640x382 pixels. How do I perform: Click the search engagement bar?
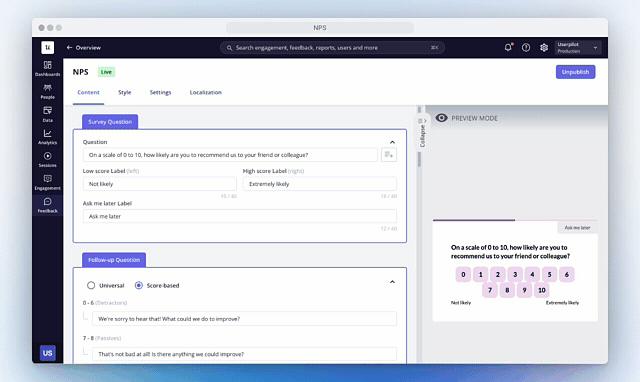coord(332,47)
